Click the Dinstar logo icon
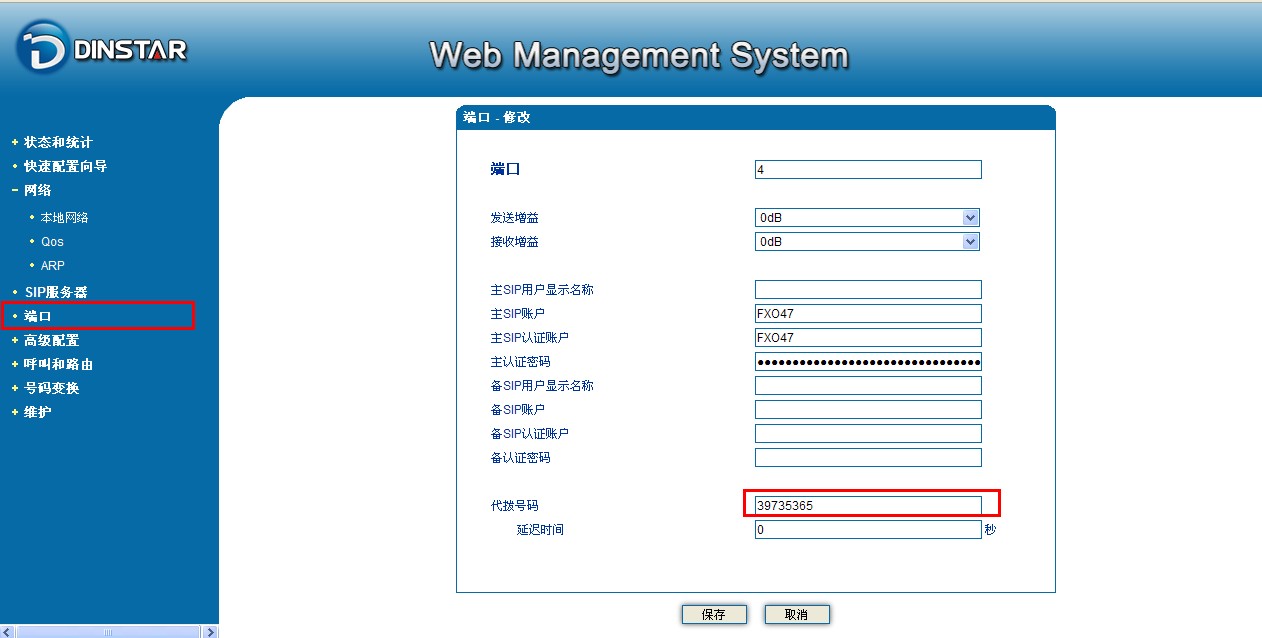Viewport: 1262px width, 638px height. click(x=43, y=48)
